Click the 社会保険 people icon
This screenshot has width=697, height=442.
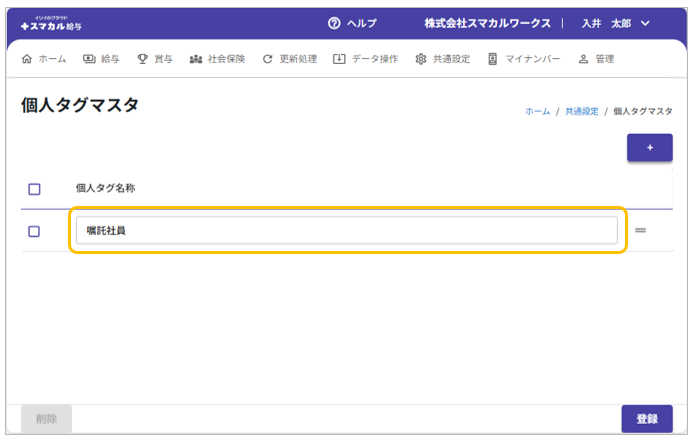click(196, 59)
